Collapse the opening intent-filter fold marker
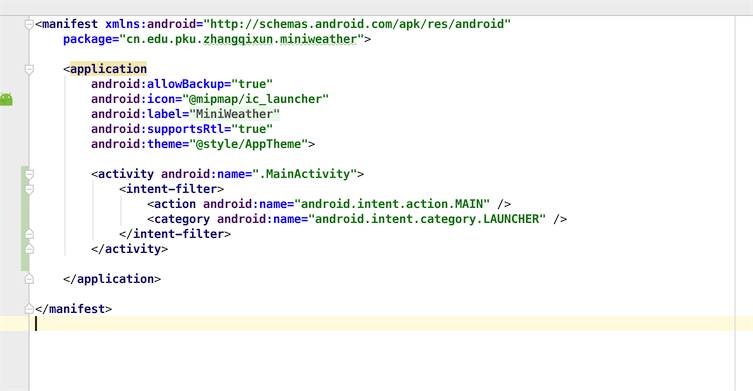The image size is (753, 391). [x=29, y=189]
